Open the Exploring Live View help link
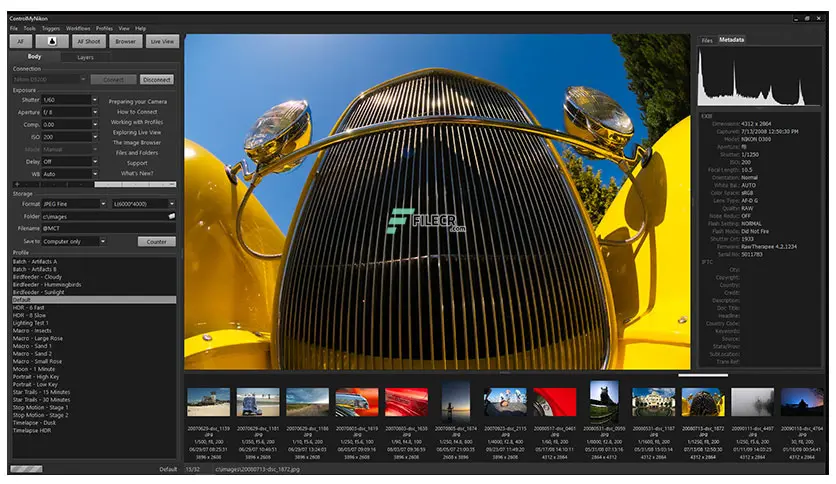 [136, 132]
